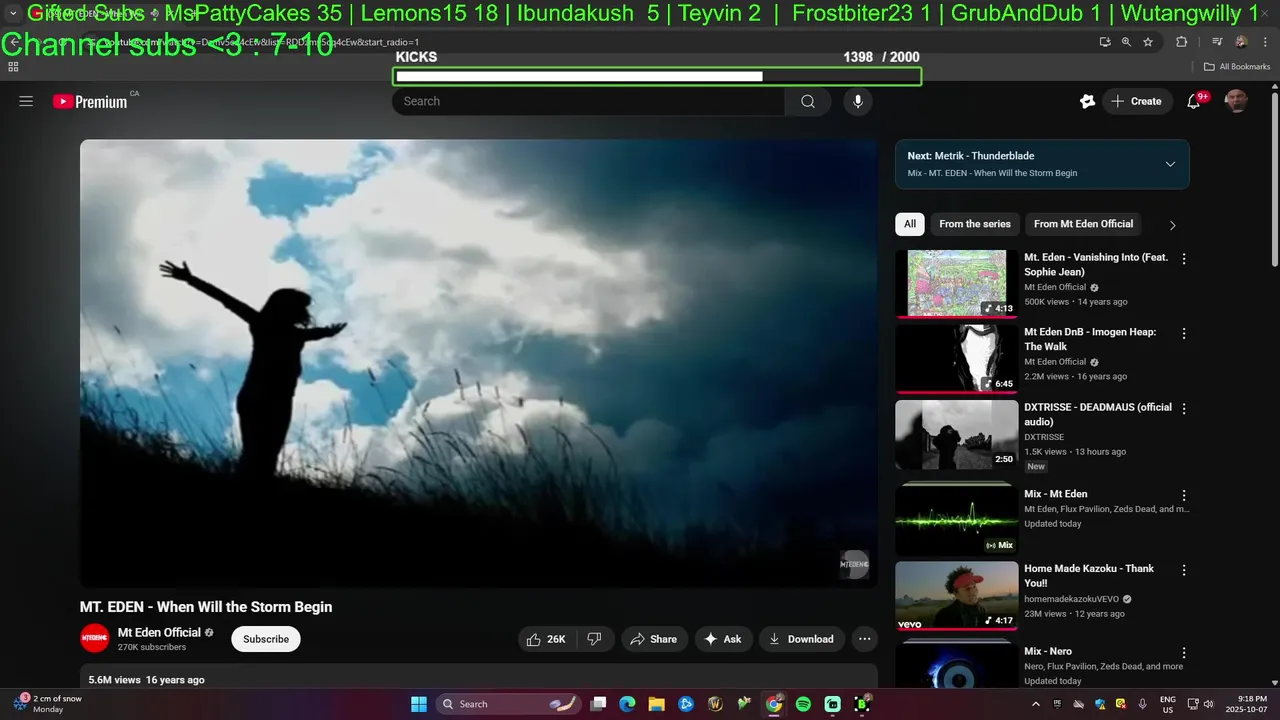Open the zoom magnifier in address bar
The height and width of the screenshot is (720, 1280).
[x=1126, y=42]
